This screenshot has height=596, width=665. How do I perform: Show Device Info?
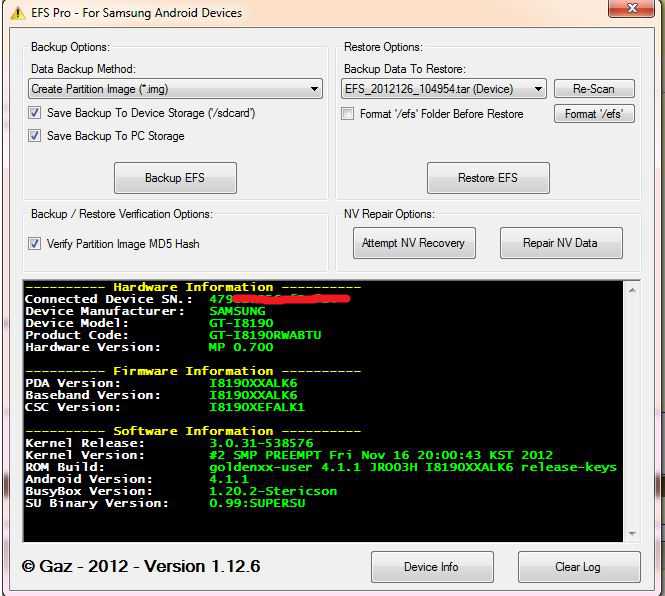[431, 567]
